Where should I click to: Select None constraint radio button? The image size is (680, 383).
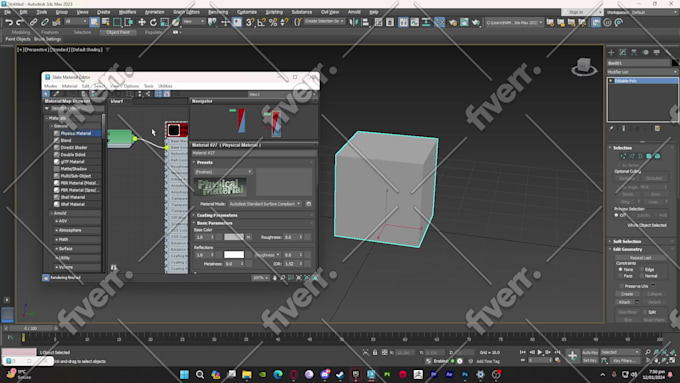620,269
